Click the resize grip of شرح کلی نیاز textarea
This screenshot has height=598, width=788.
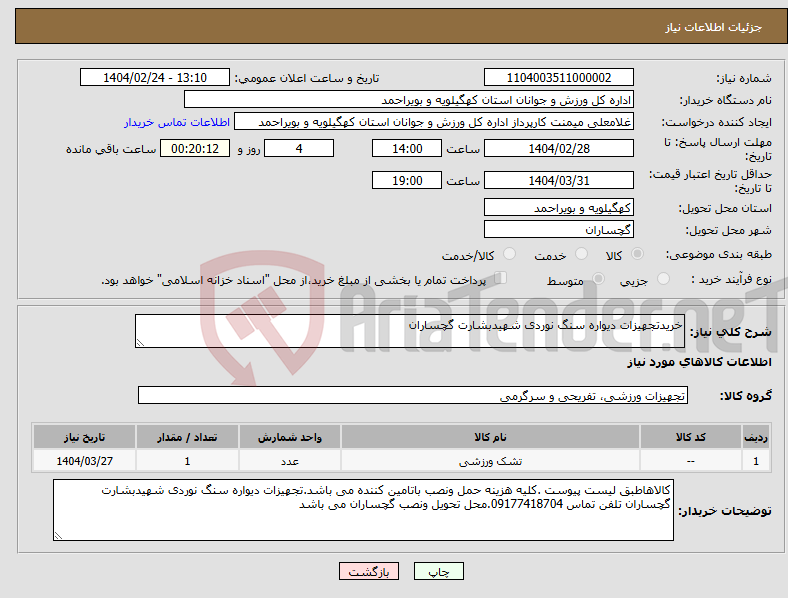[x=140, y=343]
